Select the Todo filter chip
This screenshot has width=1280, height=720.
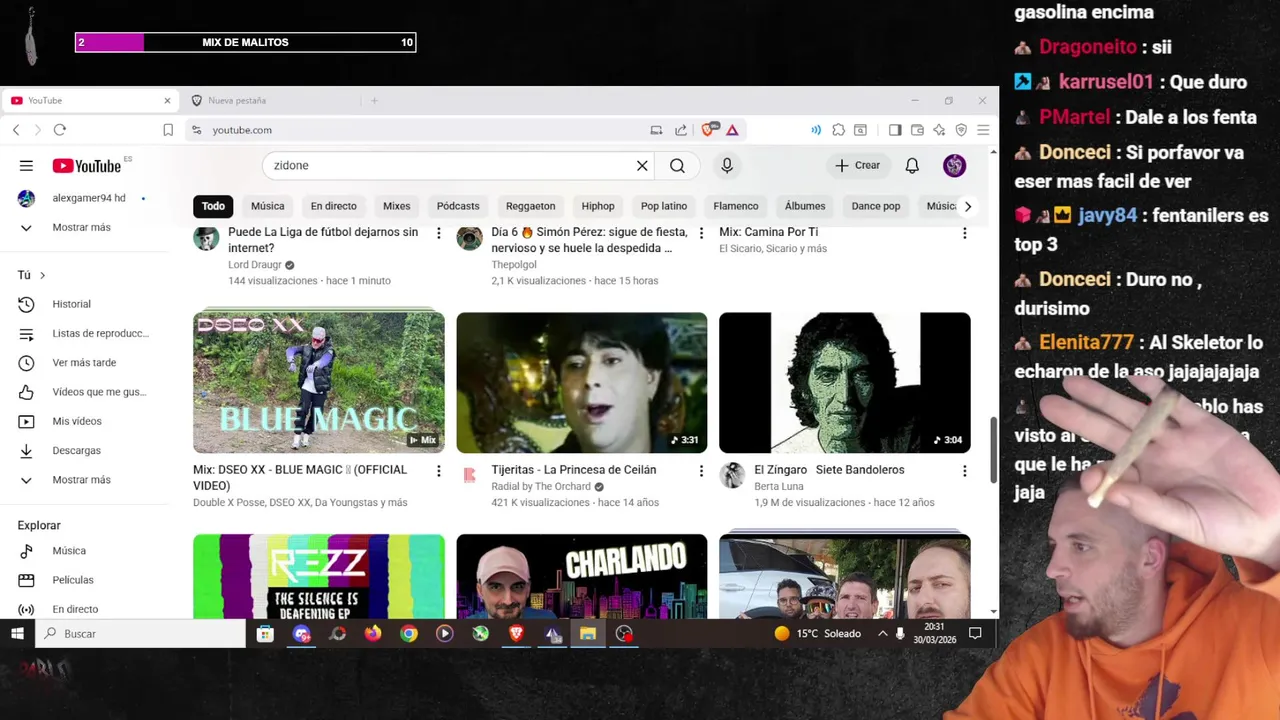pyautogui.click(x=213, y=206)
